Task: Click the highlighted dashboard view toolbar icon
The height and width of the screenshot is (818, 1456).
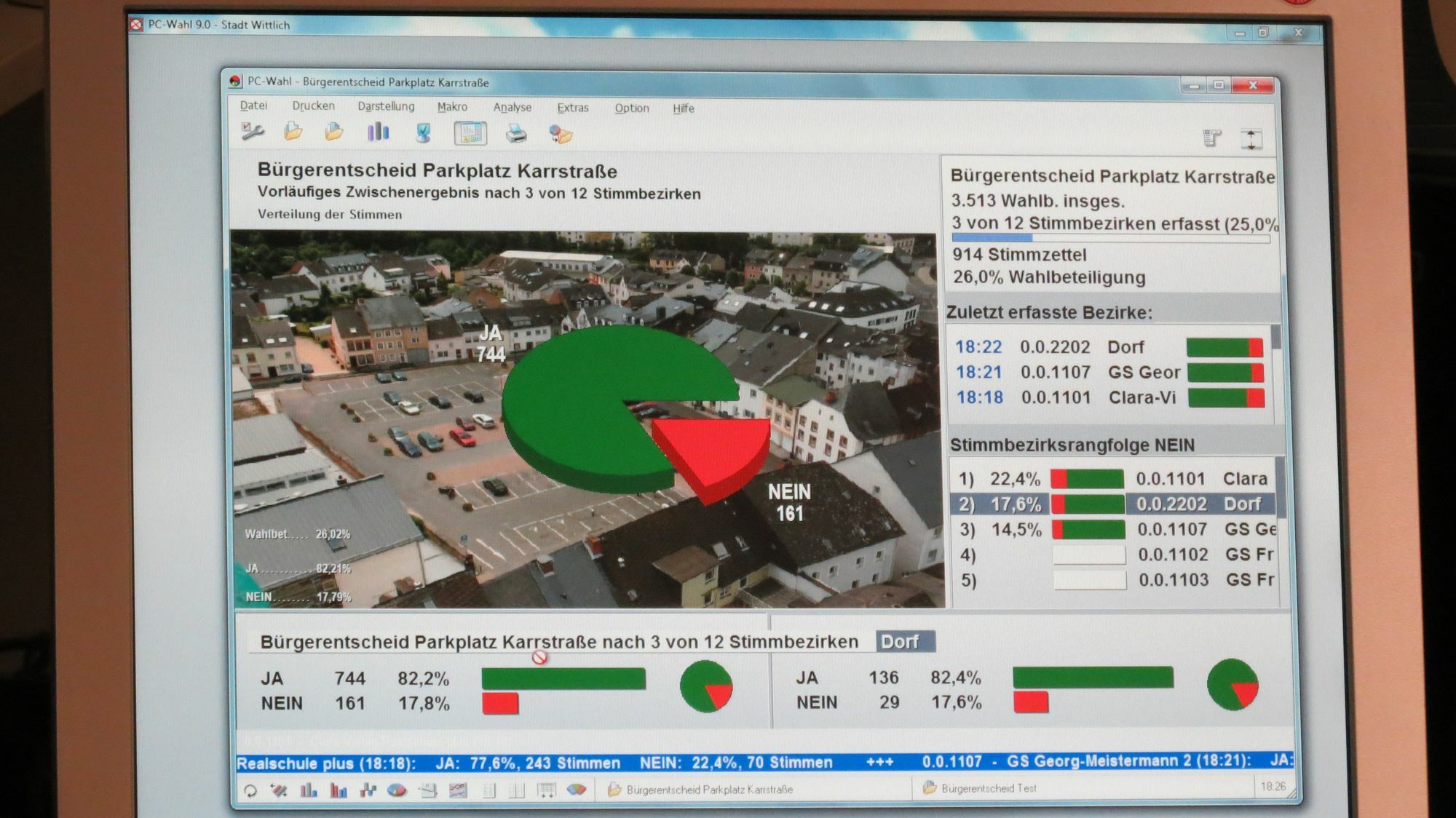Action: [470, 134]
